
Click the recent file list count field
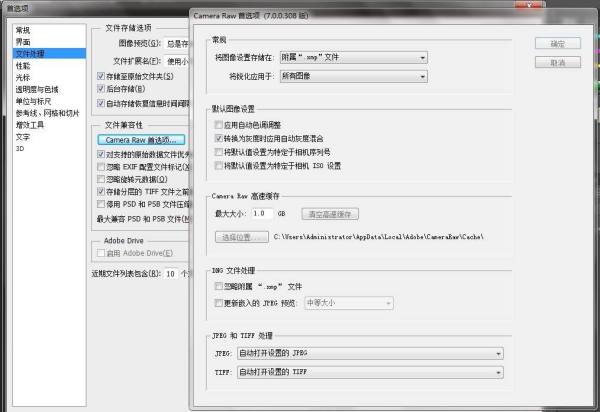(171, 274)
